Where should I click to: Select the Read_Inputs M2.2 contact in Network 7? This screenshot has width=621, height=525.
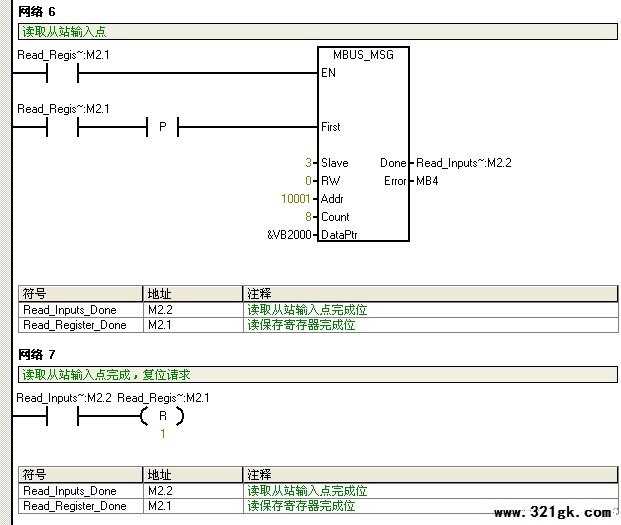click(63, 416)
